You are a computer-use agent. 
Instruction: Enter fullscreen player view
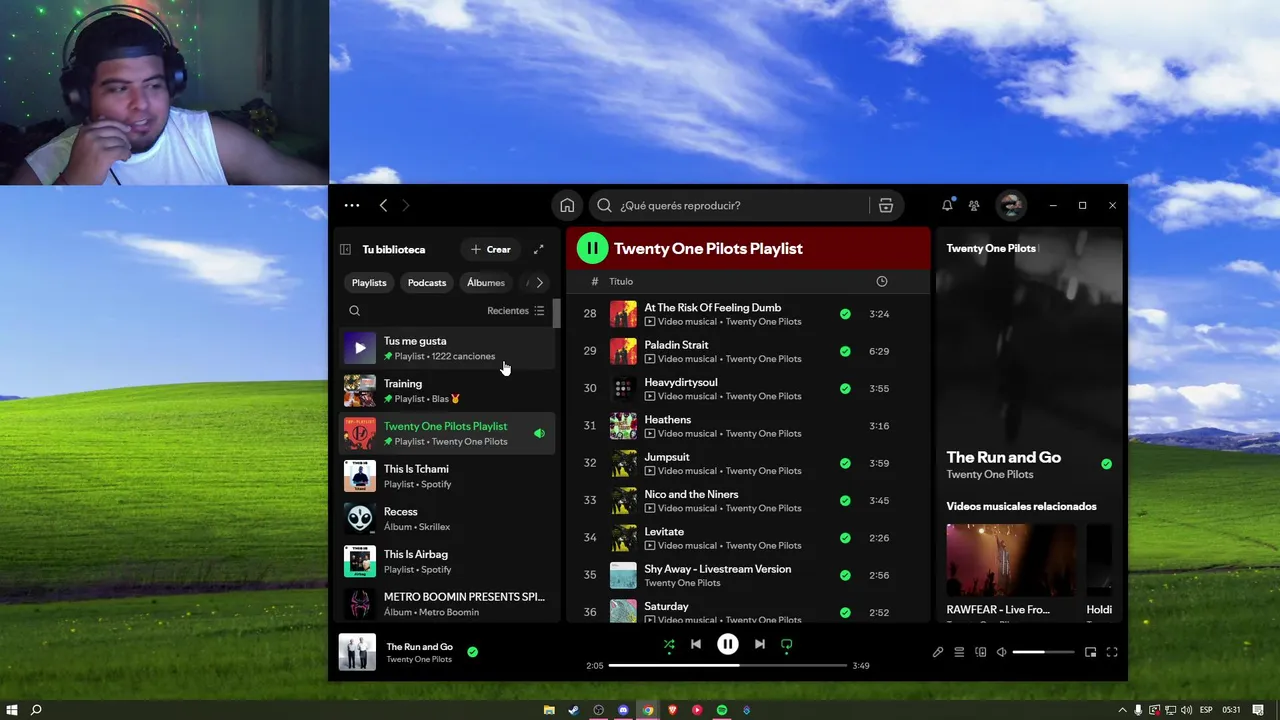click(1111, 652)
